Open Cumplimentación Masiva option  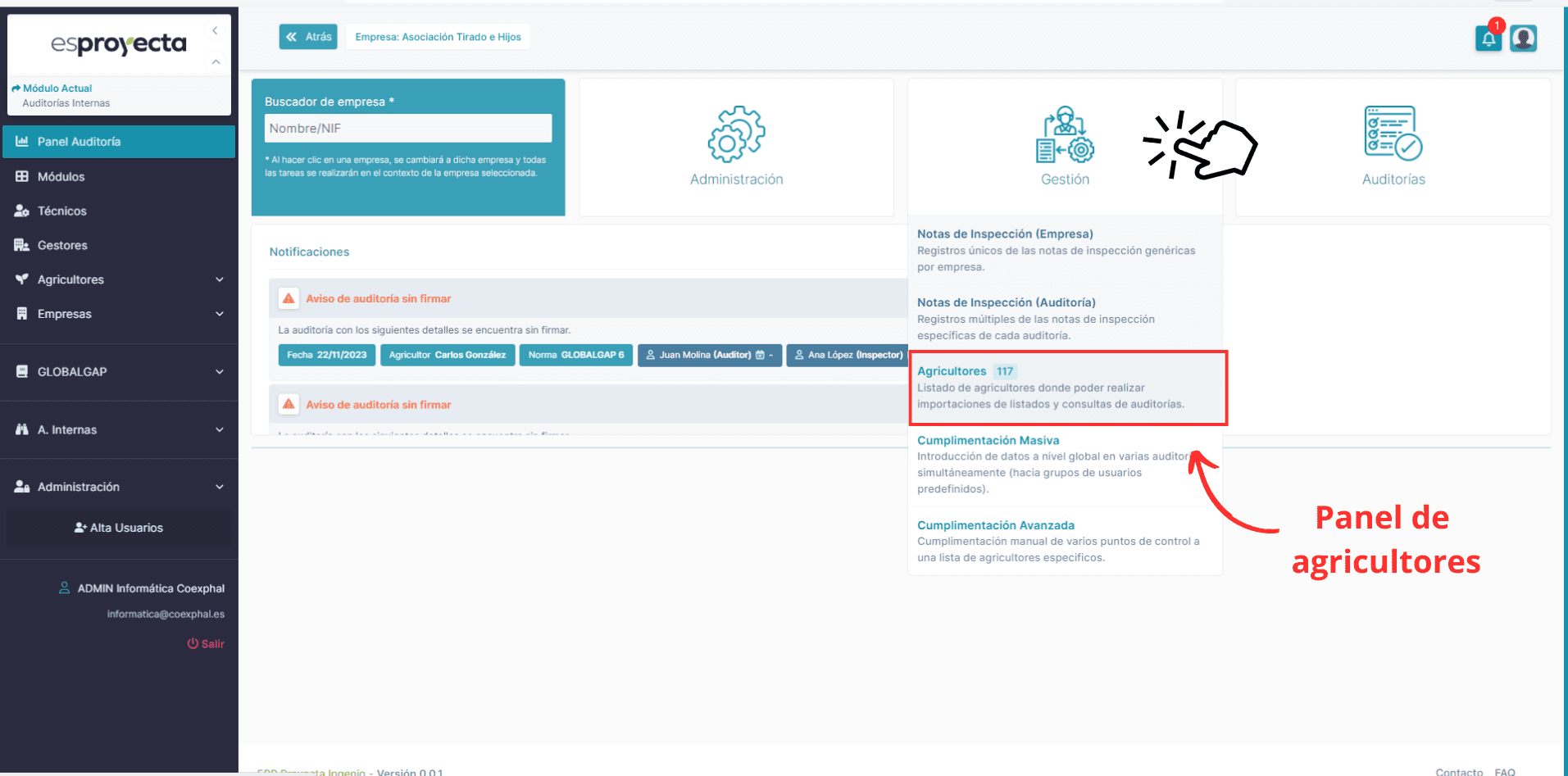point(988,440)
